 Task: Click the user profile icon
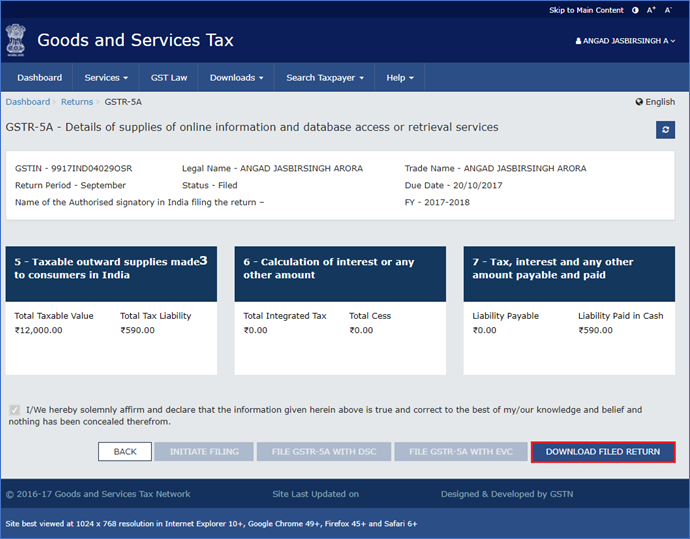click(x=578, y=41)
